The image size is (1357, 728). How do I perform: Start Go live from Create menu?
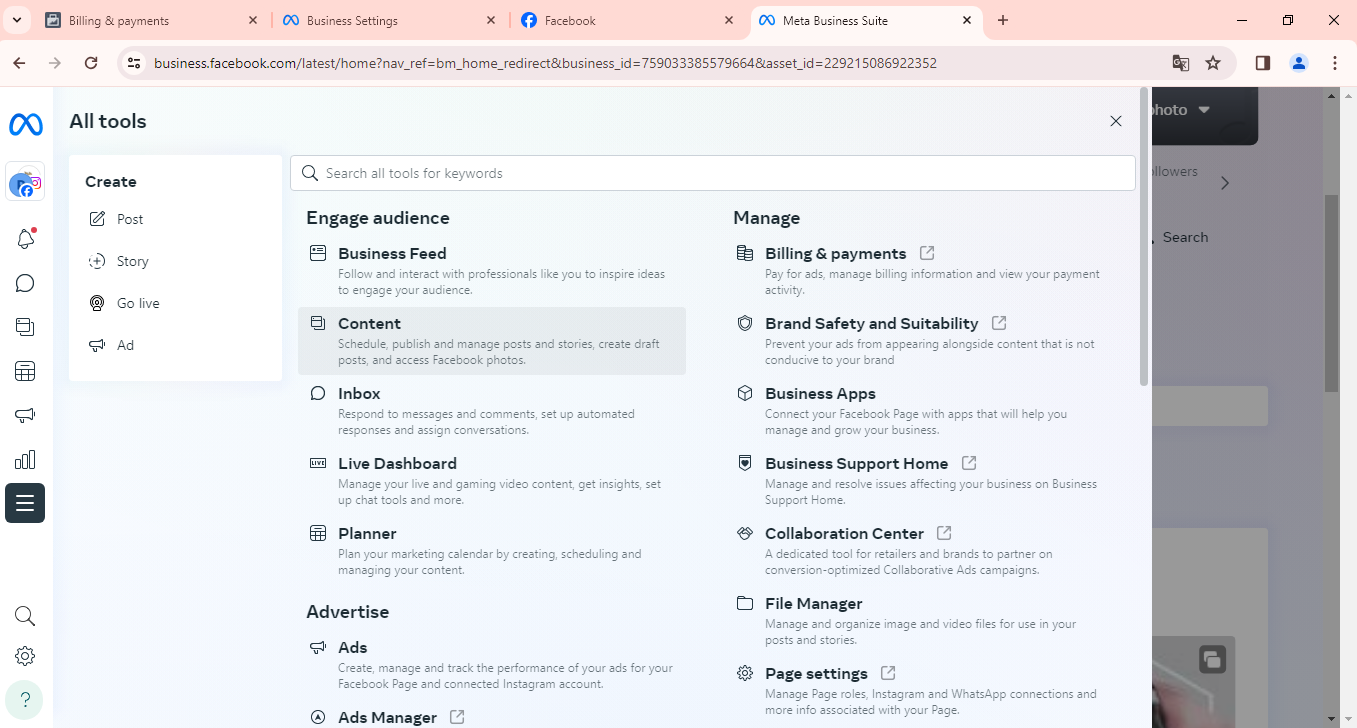(175, 303)
